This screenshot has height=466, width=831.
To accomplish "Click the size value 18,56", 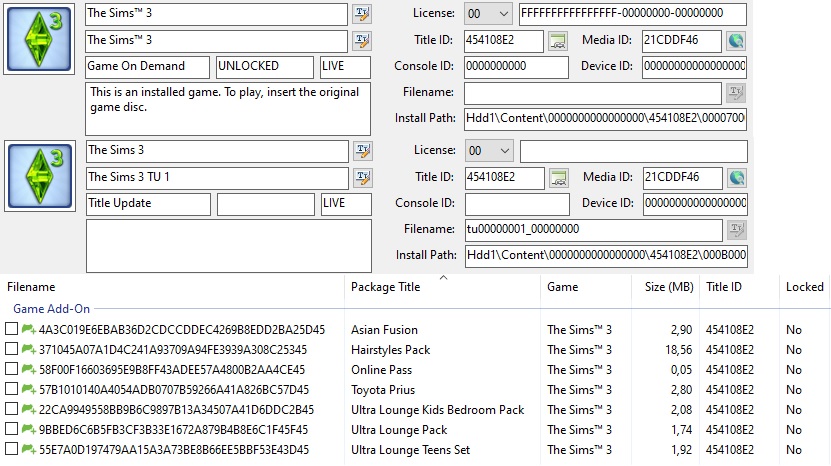I will (679, 350).
